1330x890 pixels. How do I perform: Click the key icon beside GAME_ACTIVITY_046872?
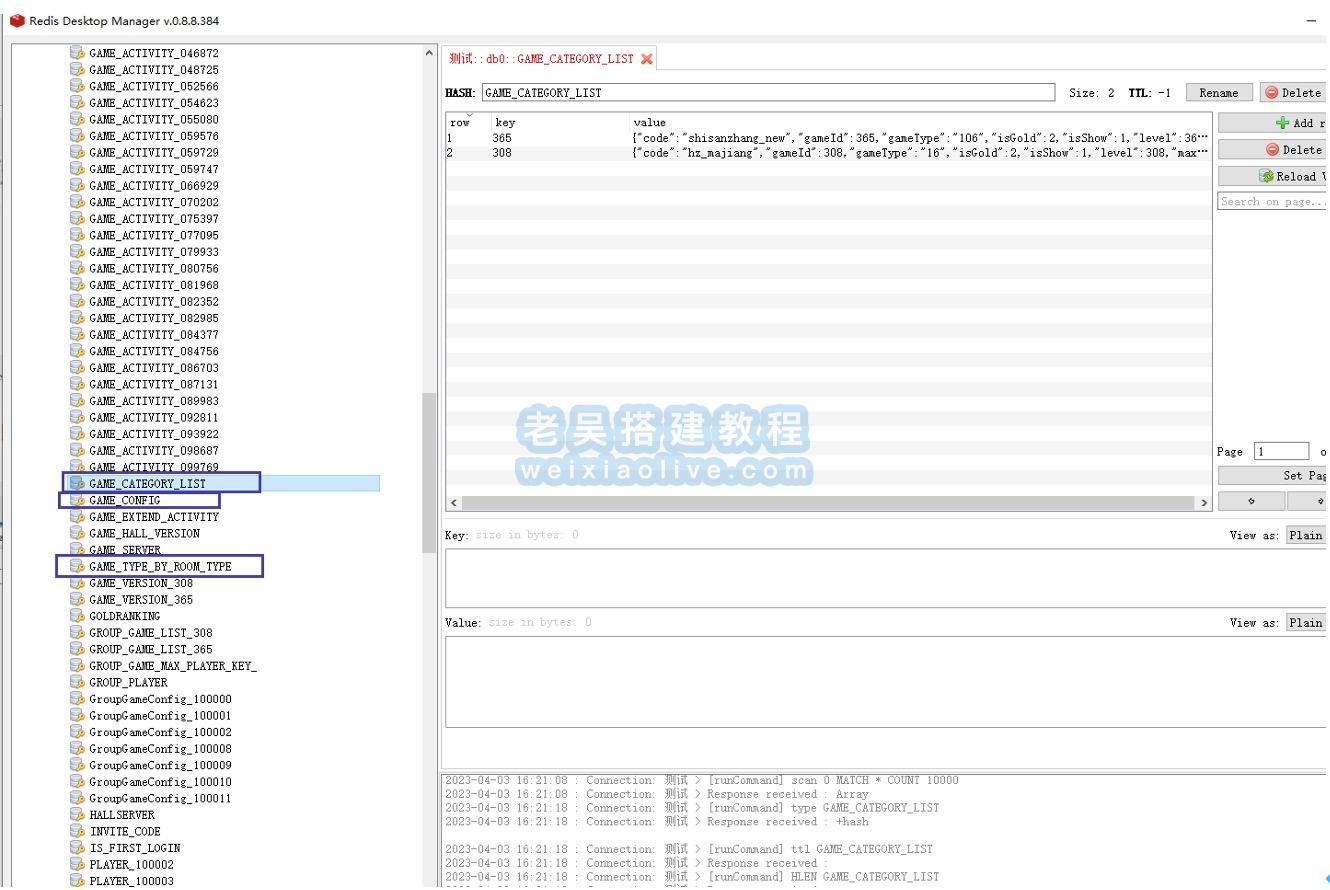click(x=77, y=53)
